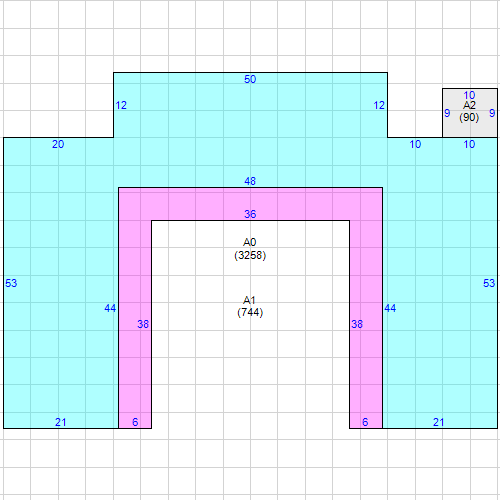Select the 6 label at left pink leg base
500x500 pixels.
click(x=135, y=422)
